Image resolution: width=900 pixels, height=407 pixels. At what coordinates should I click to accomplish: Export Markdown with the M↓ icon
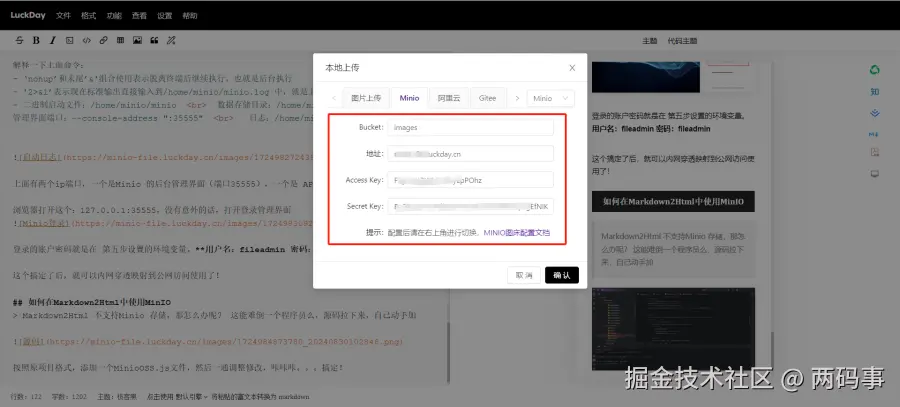tap(875, 134)
